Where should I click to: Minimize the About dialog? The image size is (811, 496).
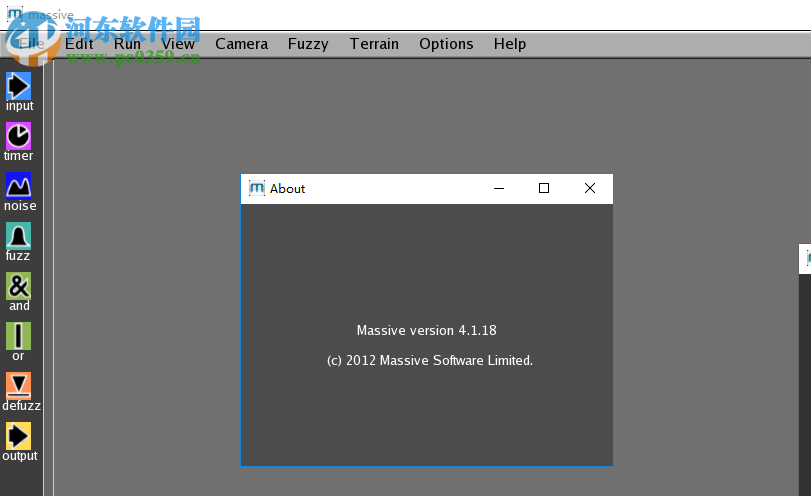499,188
